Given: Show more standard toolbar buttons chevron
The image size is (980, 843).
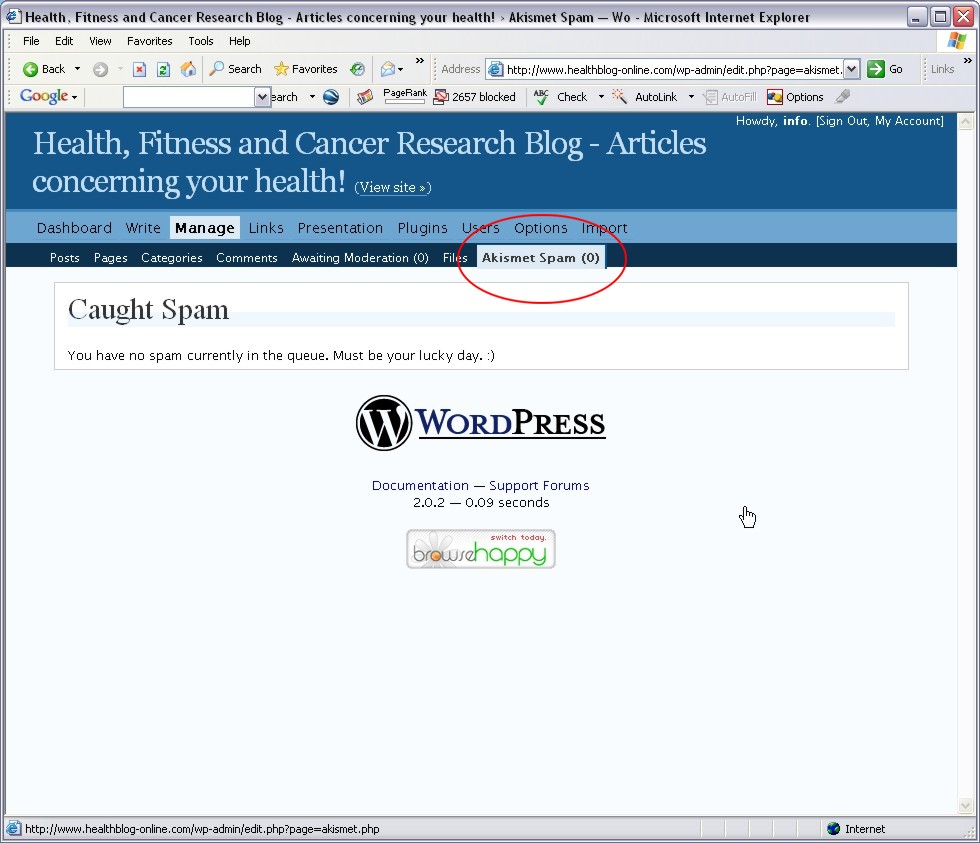Looking at the screenshot, I should point(420,61).
